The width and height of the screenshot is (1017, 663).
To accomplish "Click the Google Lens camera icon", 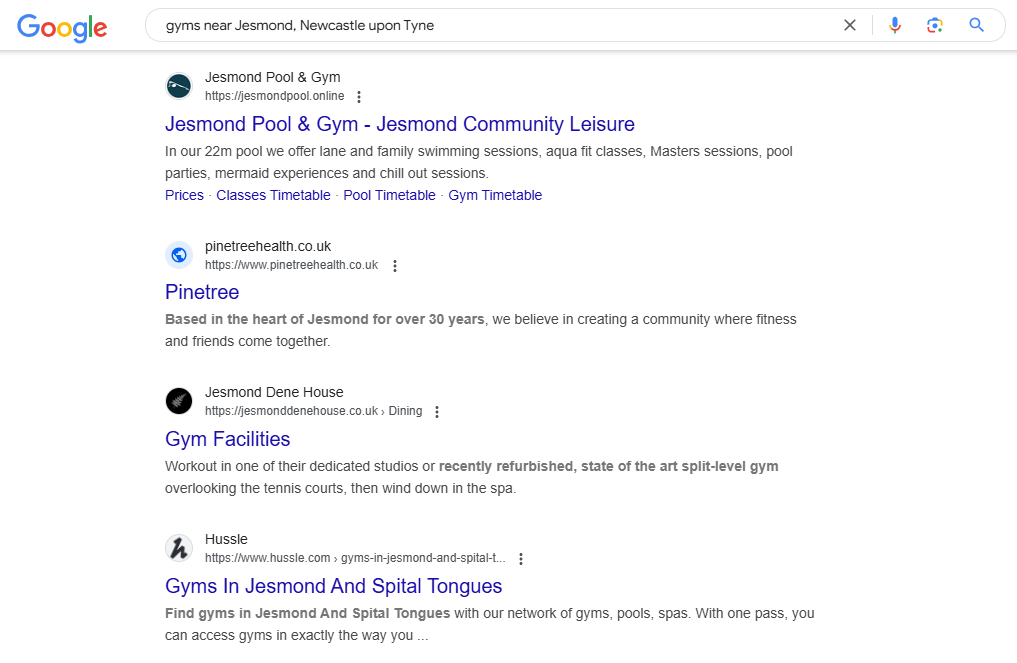I will pyautogui.click(x=935, y=25).
